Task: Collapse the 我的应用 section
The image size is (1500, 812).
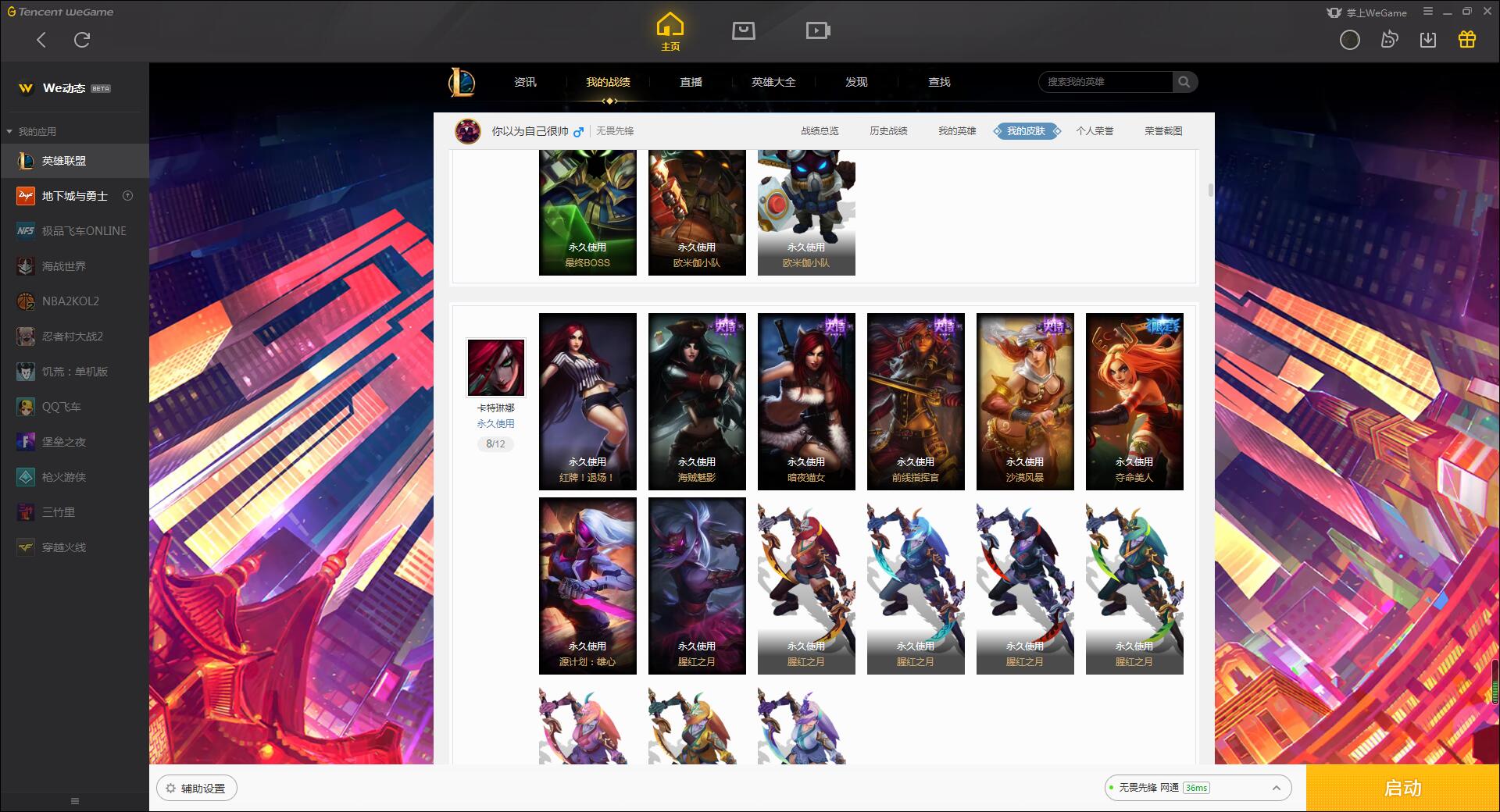Action: 31,131
